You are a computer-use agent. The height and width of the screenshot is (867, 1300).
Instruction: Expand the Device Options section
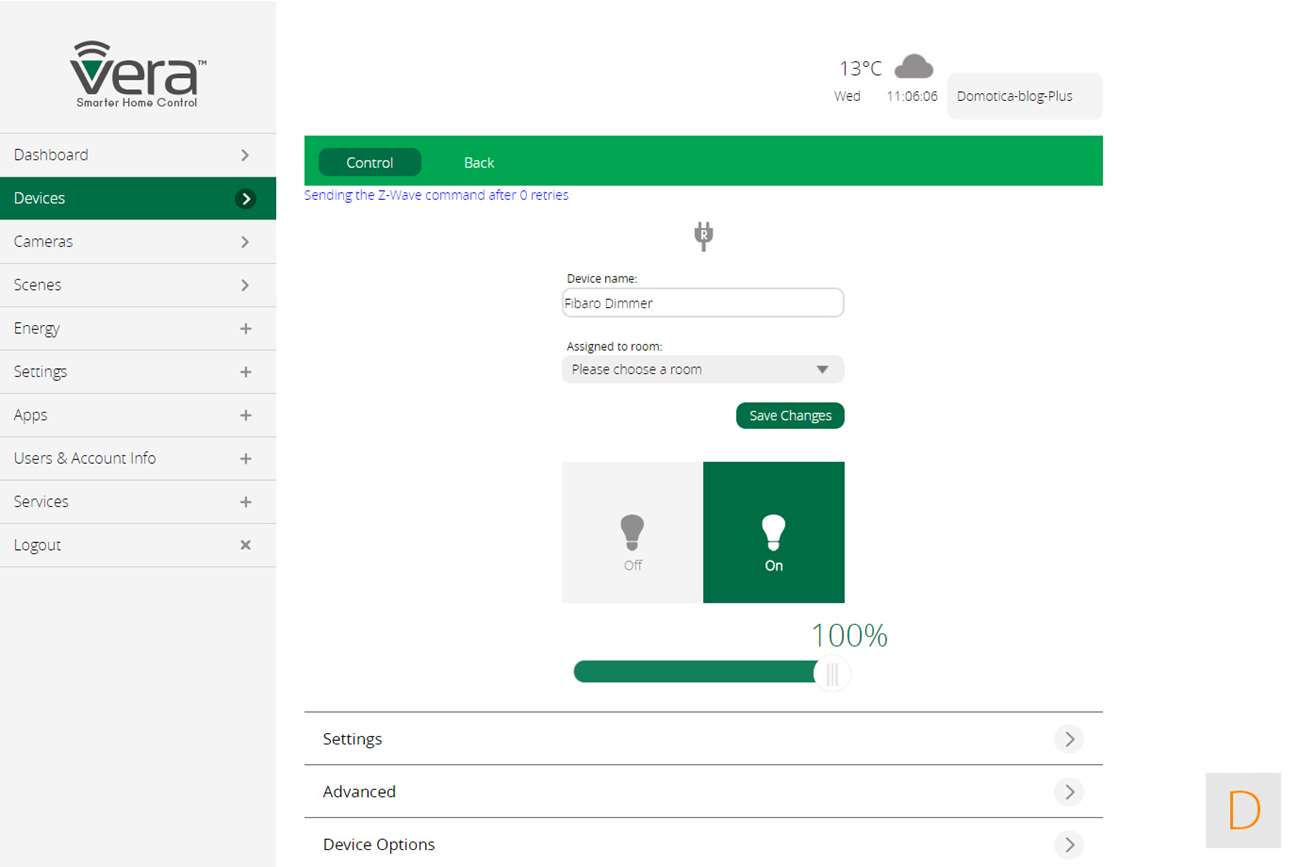pos(702,845)
